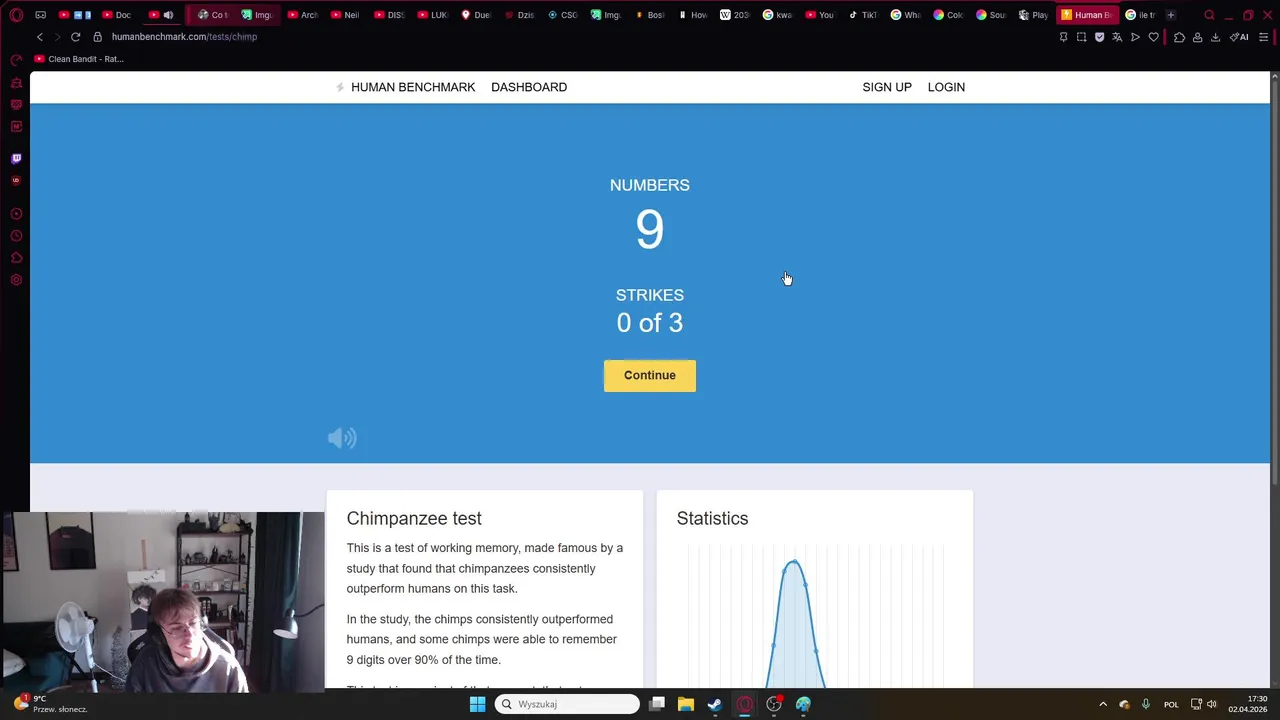Open the LOGIN link
Viewport: 1280px width, 720px height.
(946, 87)
